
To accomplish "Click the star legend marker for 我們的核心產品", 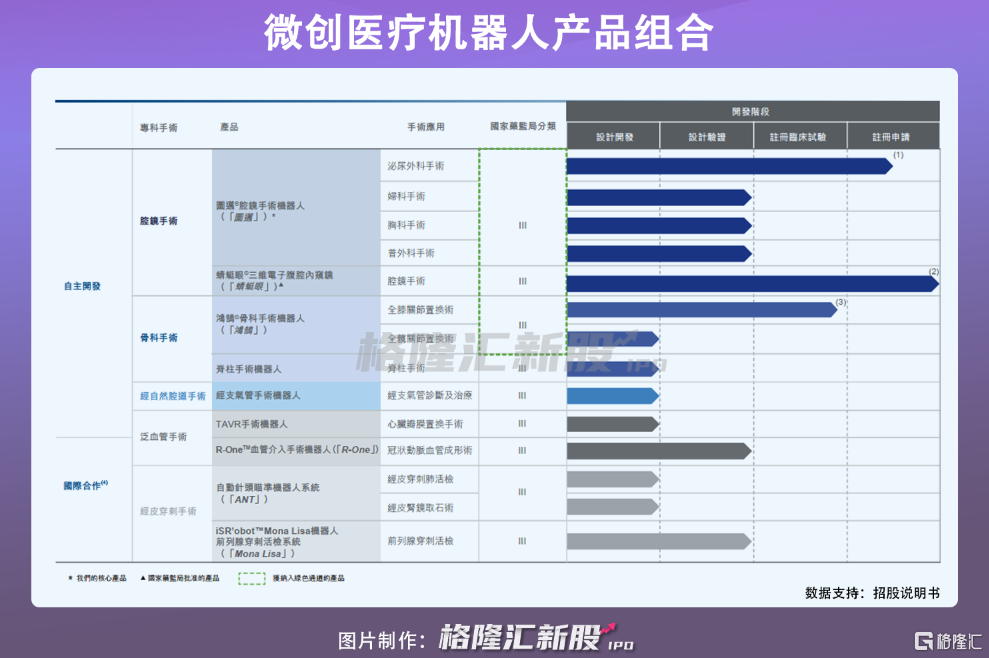I will tap(70, 578).
